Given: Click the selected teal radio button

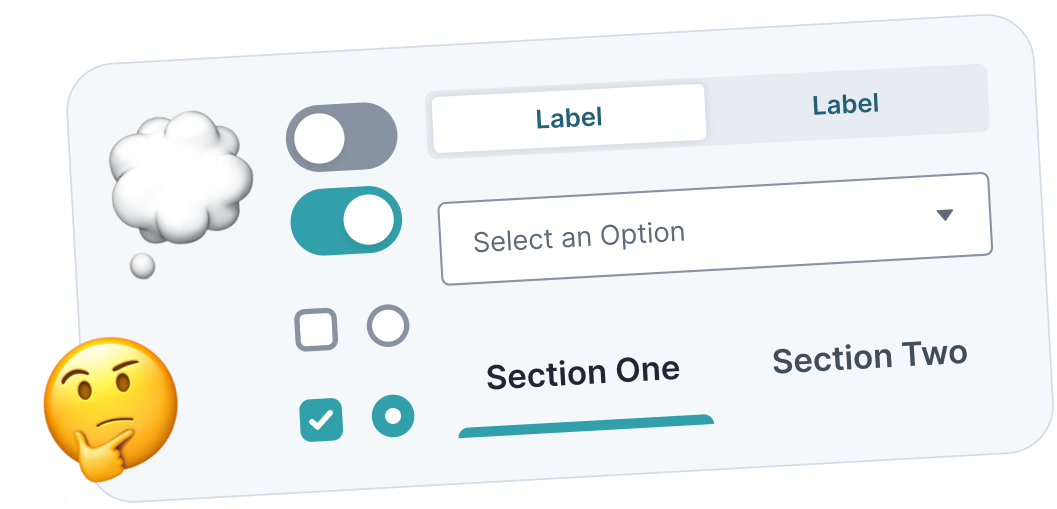Looking at the screenshot, I should coord(393,415).
